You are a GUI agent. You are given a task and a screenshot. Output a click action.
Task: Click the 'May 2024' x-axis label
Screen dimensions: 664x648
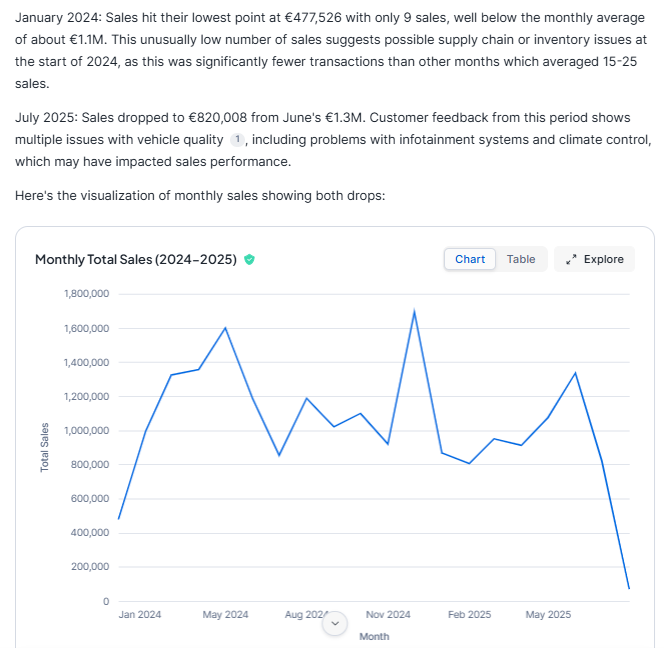click(x=225, y=614)
